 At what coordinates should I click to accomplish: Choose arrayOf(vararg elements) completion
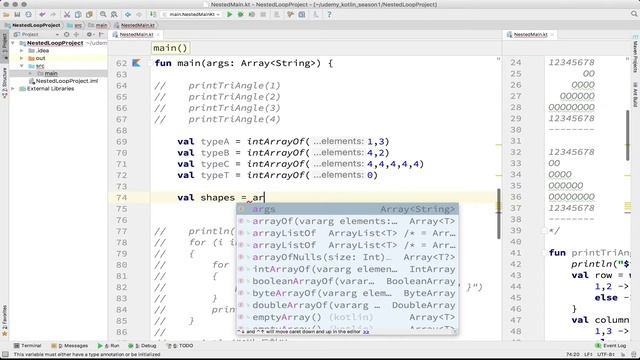347,221
